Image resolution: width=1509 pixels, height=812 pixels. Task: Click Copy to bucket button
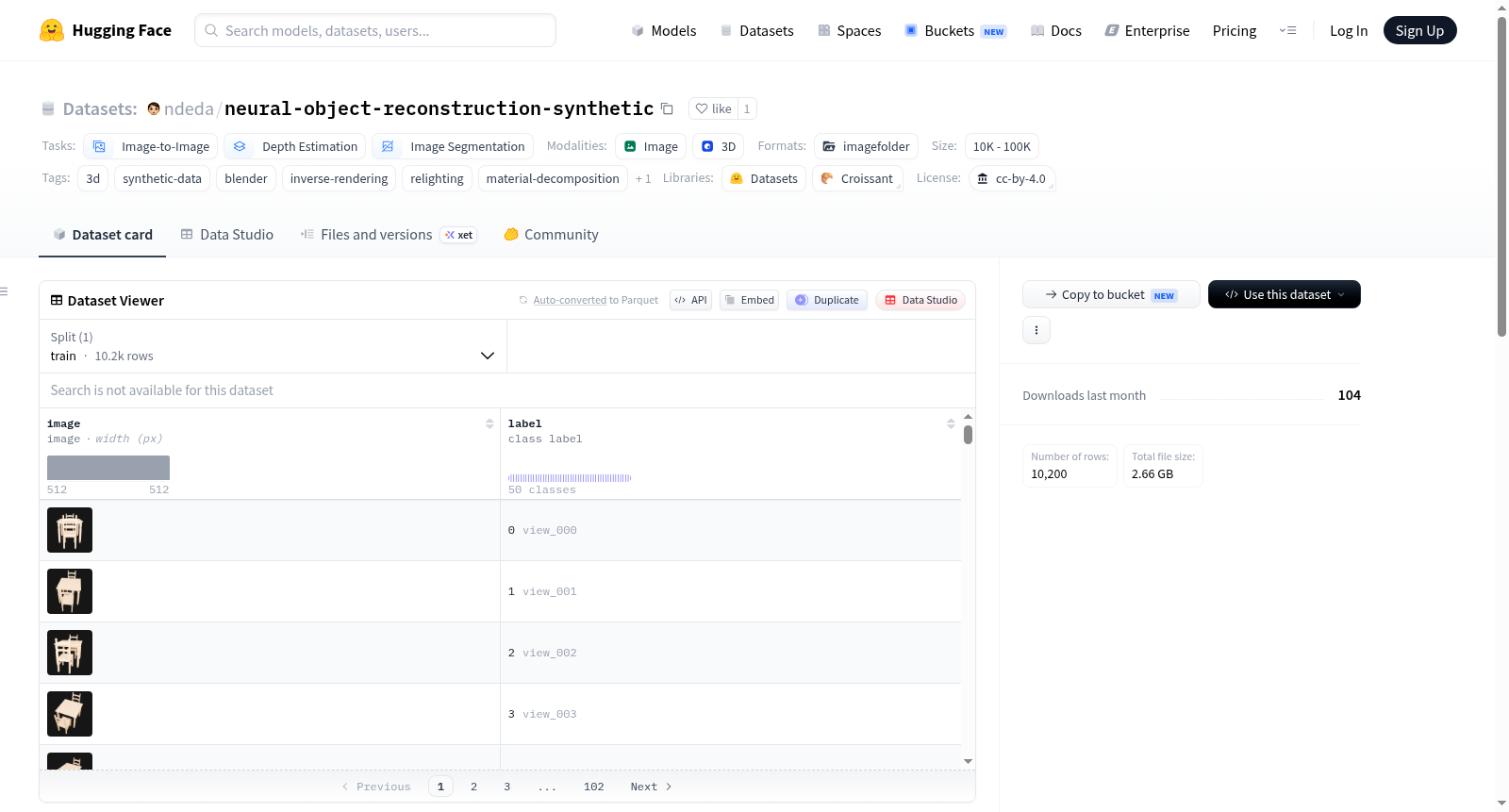coord(1111,294)
